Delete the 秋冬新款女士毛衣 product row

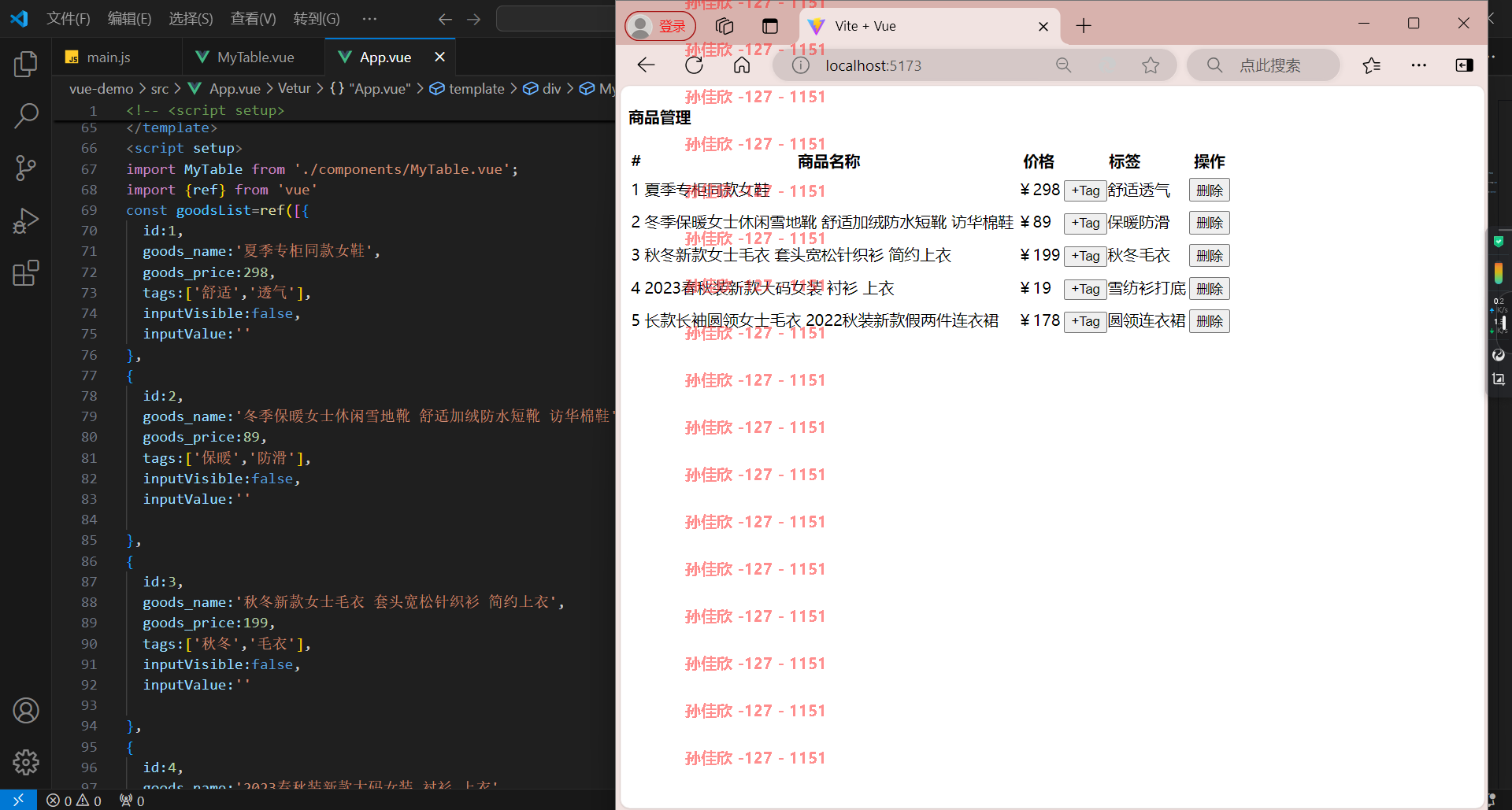point(1210,256)
